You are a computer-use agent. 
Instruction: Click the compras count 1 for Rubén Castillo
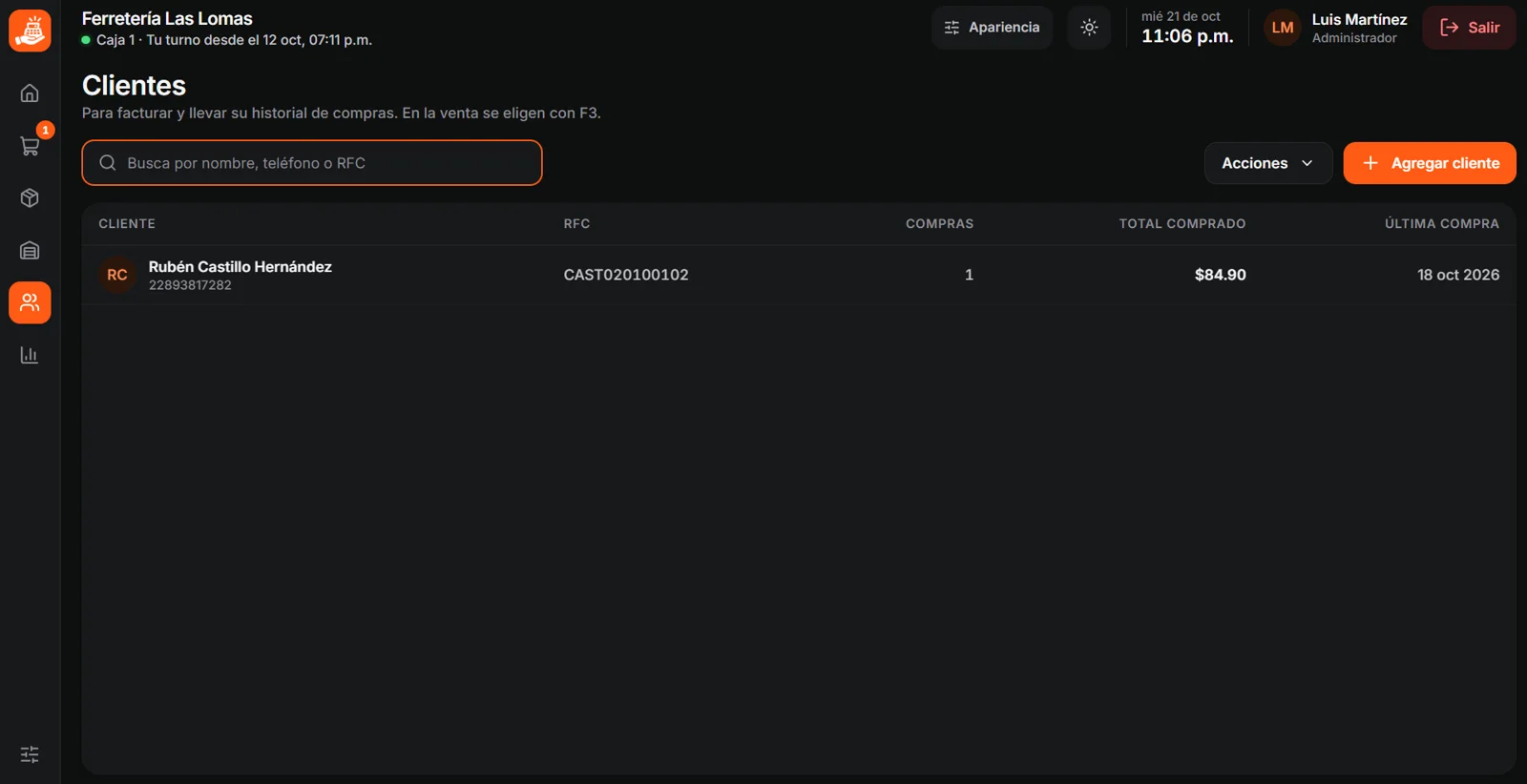point(969,275)
